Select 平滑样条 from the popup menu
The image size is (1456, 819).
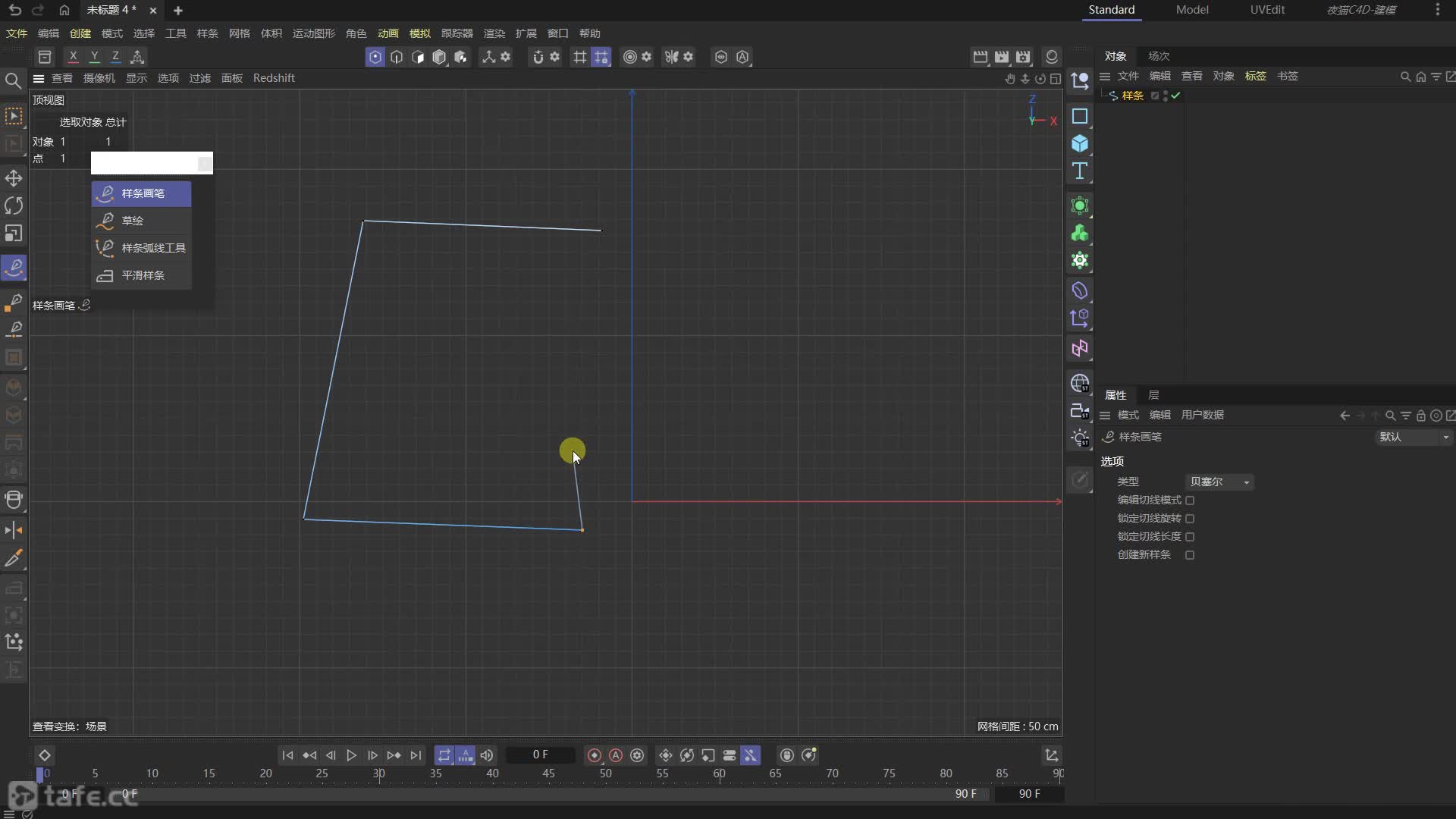click(x=142, y=275)
